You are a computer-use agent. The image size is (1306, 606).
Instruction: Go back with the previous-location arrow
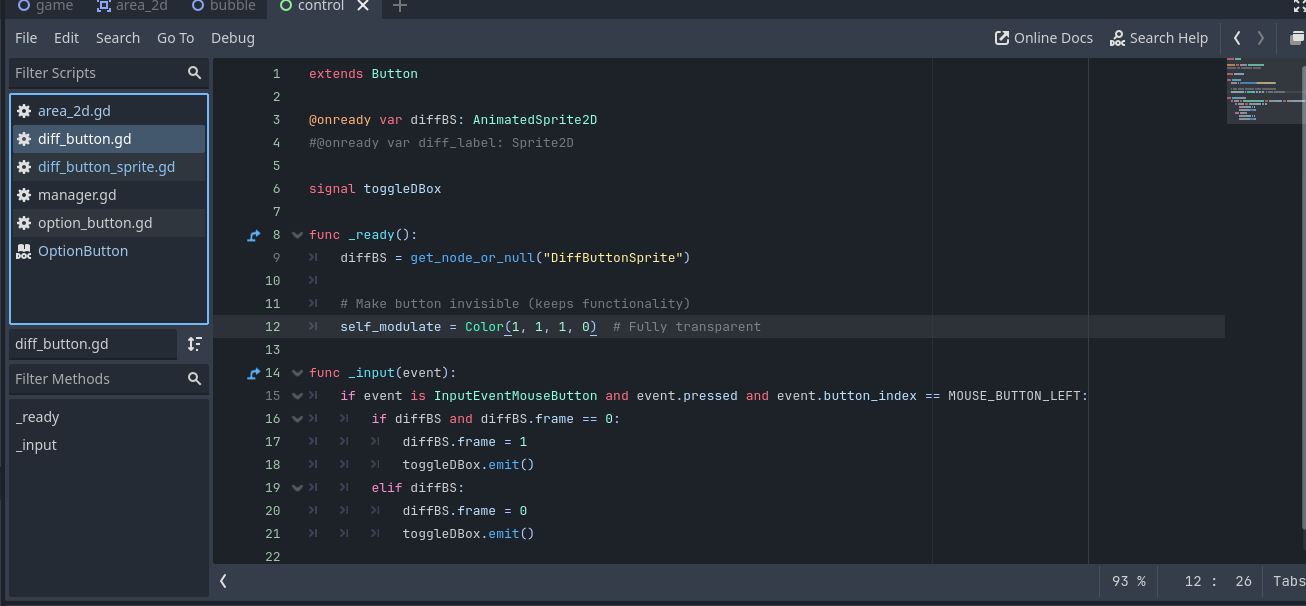tap(1237, 38)
